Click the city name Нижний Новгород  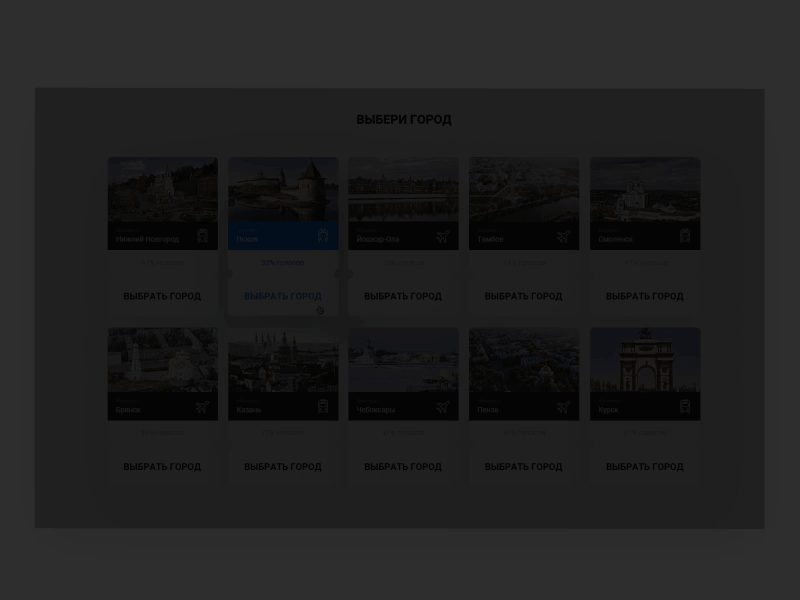point(147,239)
